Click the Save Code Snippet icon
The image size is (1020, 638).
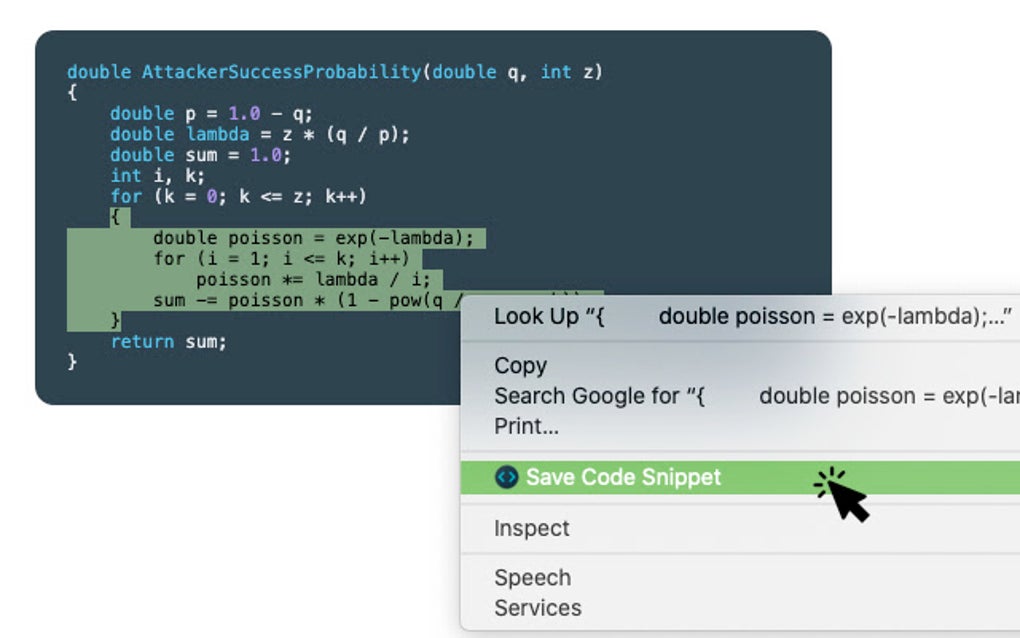click(x=506, y=477)
